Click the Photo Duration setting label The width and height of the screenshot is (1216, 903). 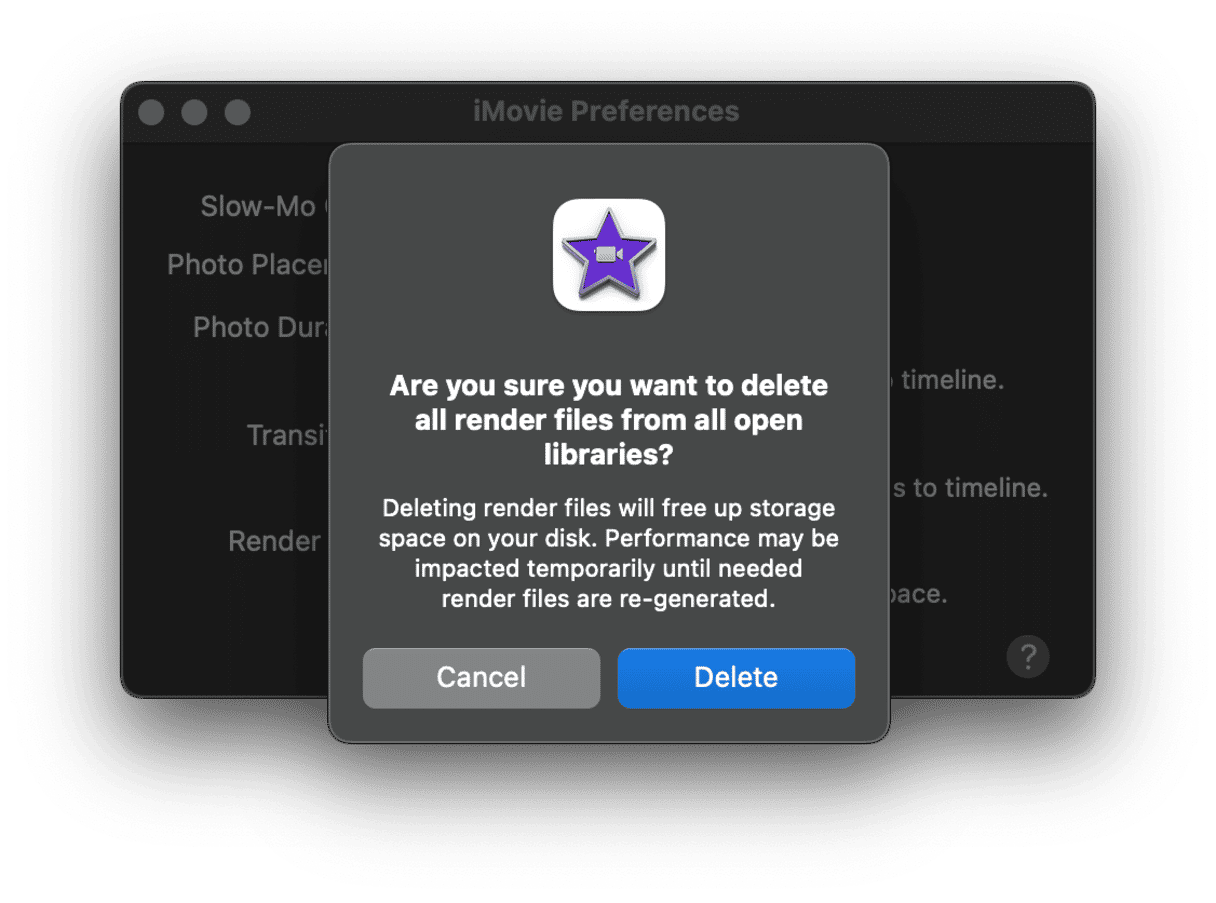pyautogui.click(x=260, y=327)
